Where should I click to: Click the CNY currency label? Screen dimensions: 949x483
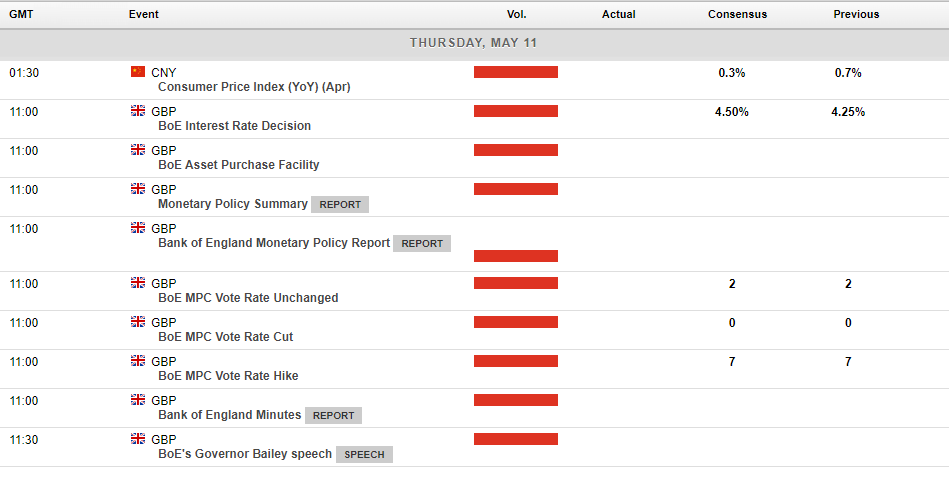click(x=163, y=73)
